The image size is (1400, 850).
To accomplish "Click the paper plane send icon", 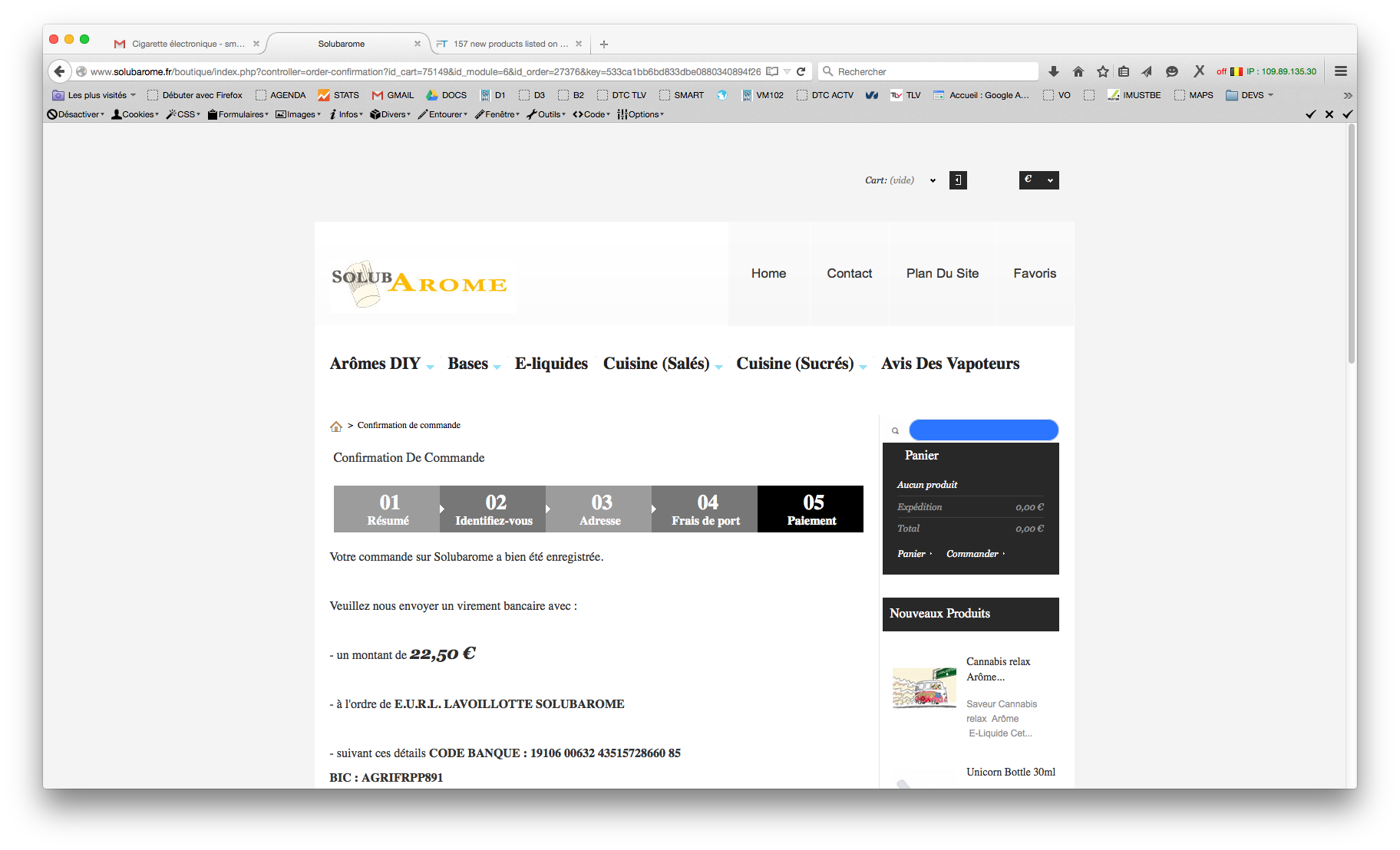I will point(1147,71).
